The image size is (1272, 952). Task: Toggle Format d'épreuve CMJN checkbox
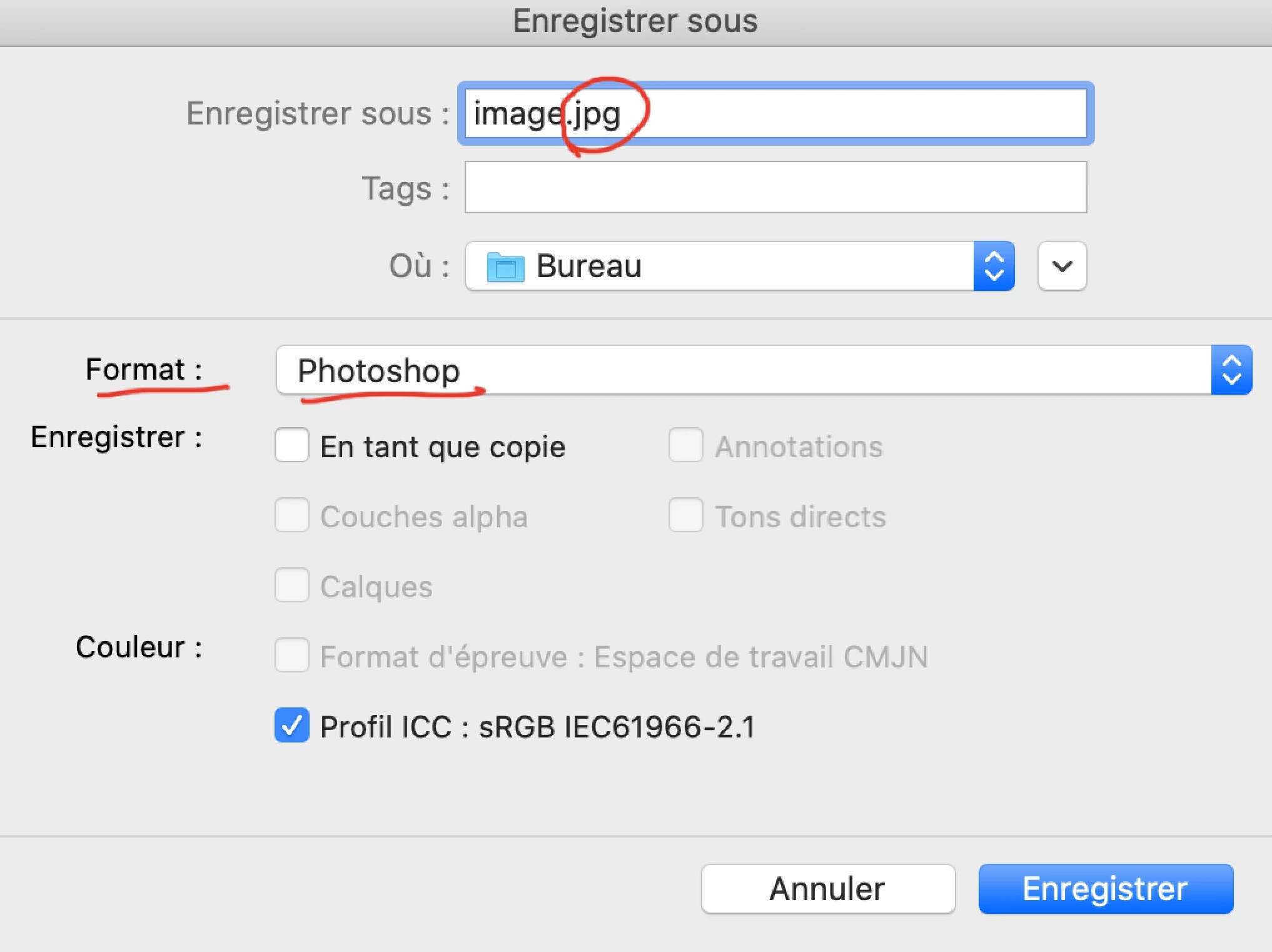pos(292,655)
